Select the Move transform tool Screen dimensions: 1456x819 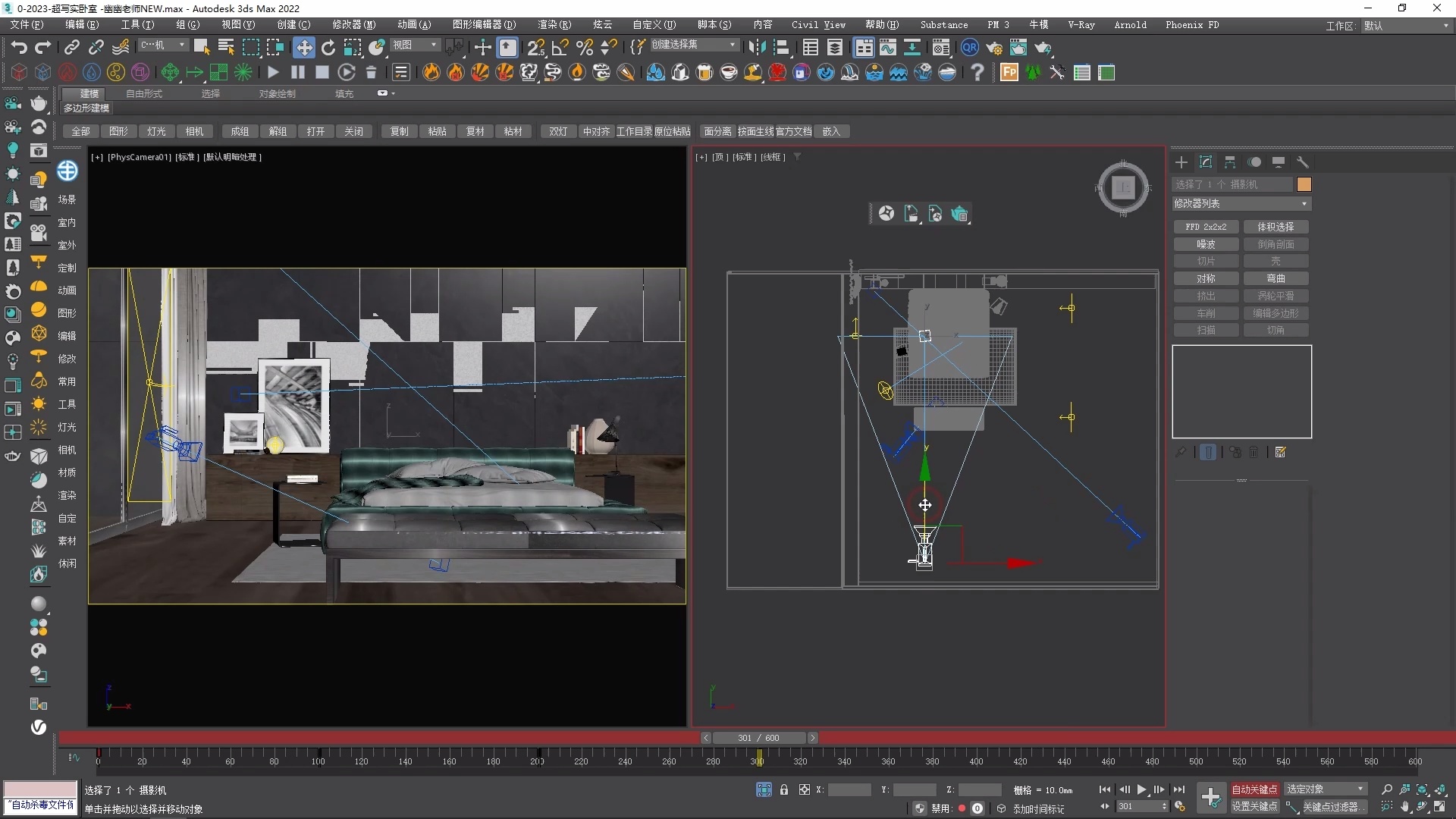click(303, 48)
